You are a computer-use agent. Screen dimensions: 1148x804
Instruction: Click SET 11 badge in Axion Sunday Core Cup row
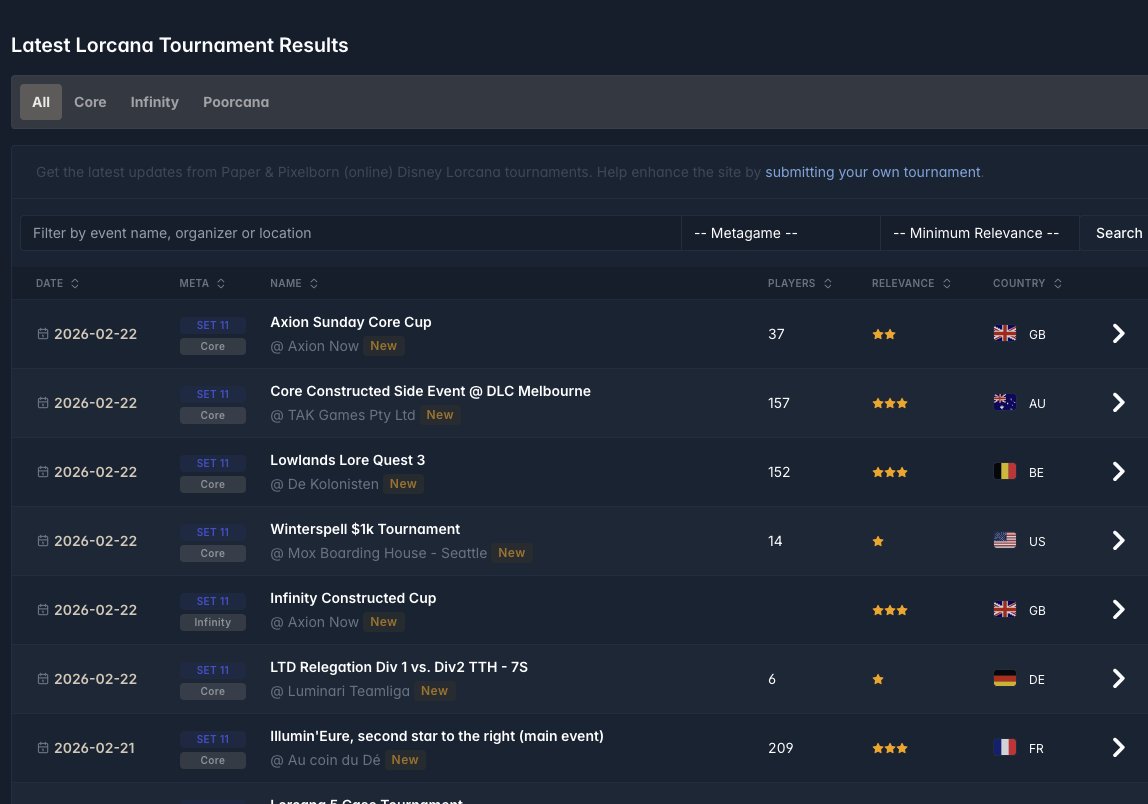(212, 325)
